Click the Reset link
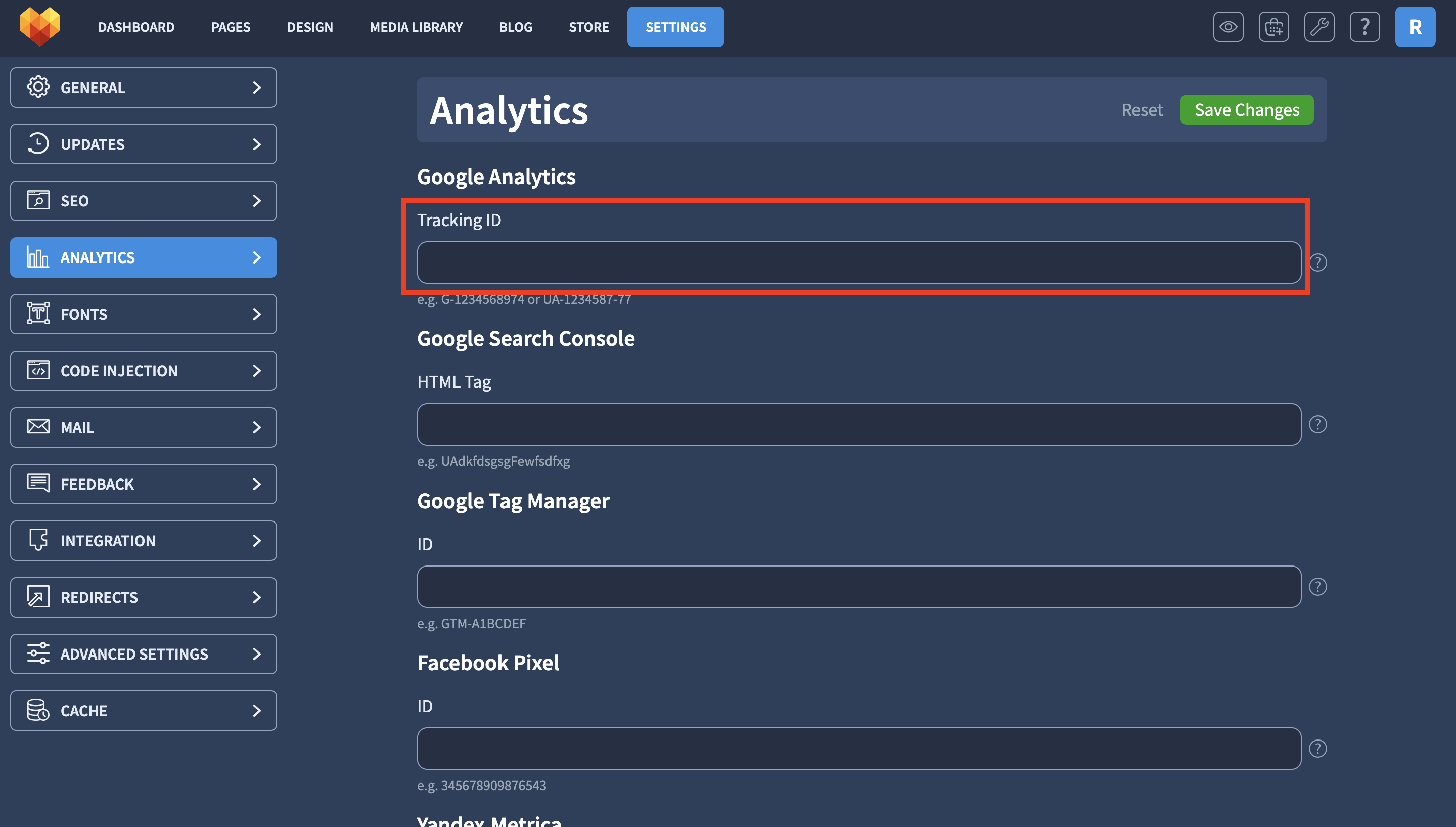Viewport: 1456px width, 827px height. 1142,110
